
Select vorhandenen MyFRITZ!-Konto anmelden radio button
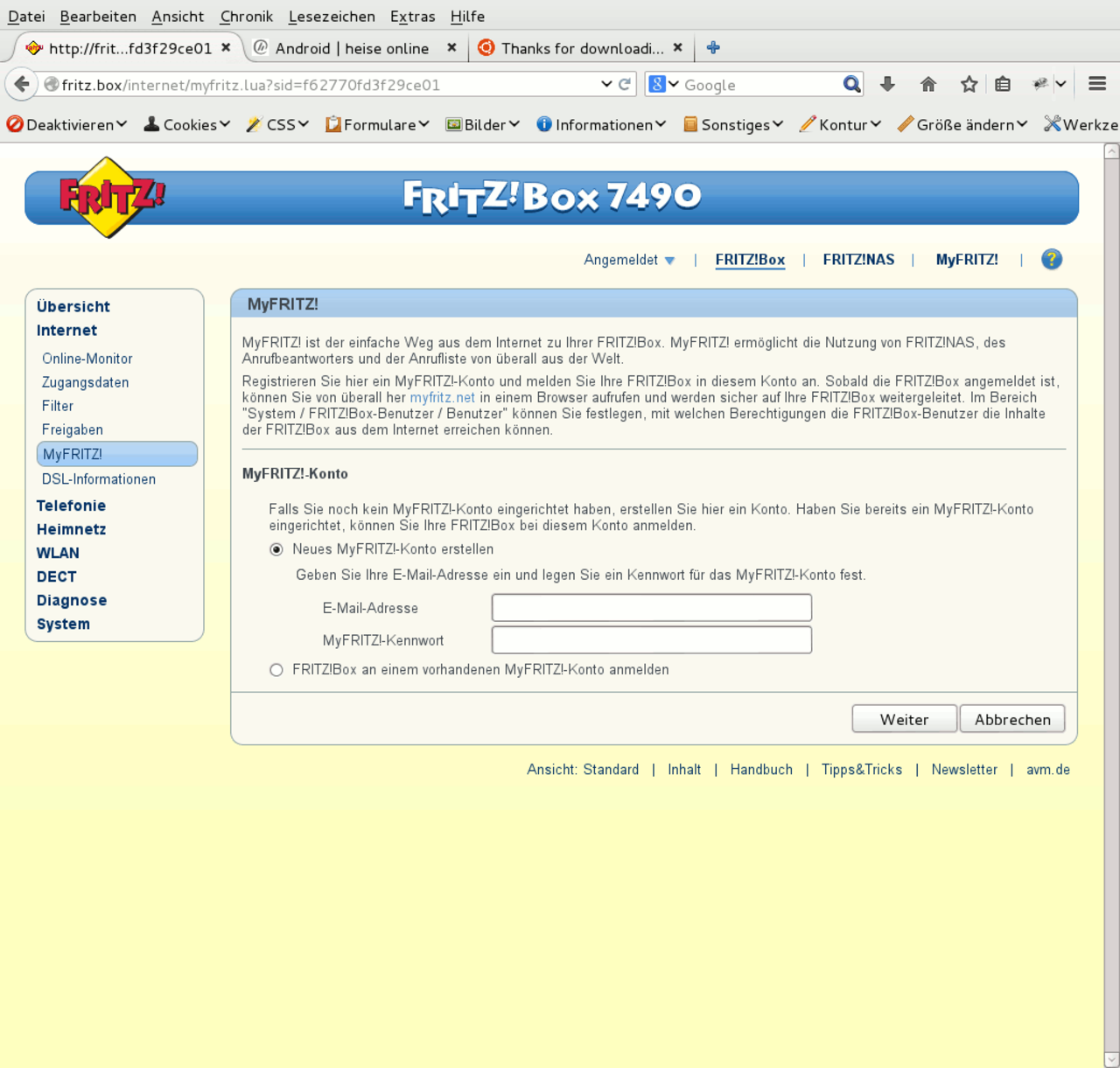pyautogui.click(x=276, y=670)
